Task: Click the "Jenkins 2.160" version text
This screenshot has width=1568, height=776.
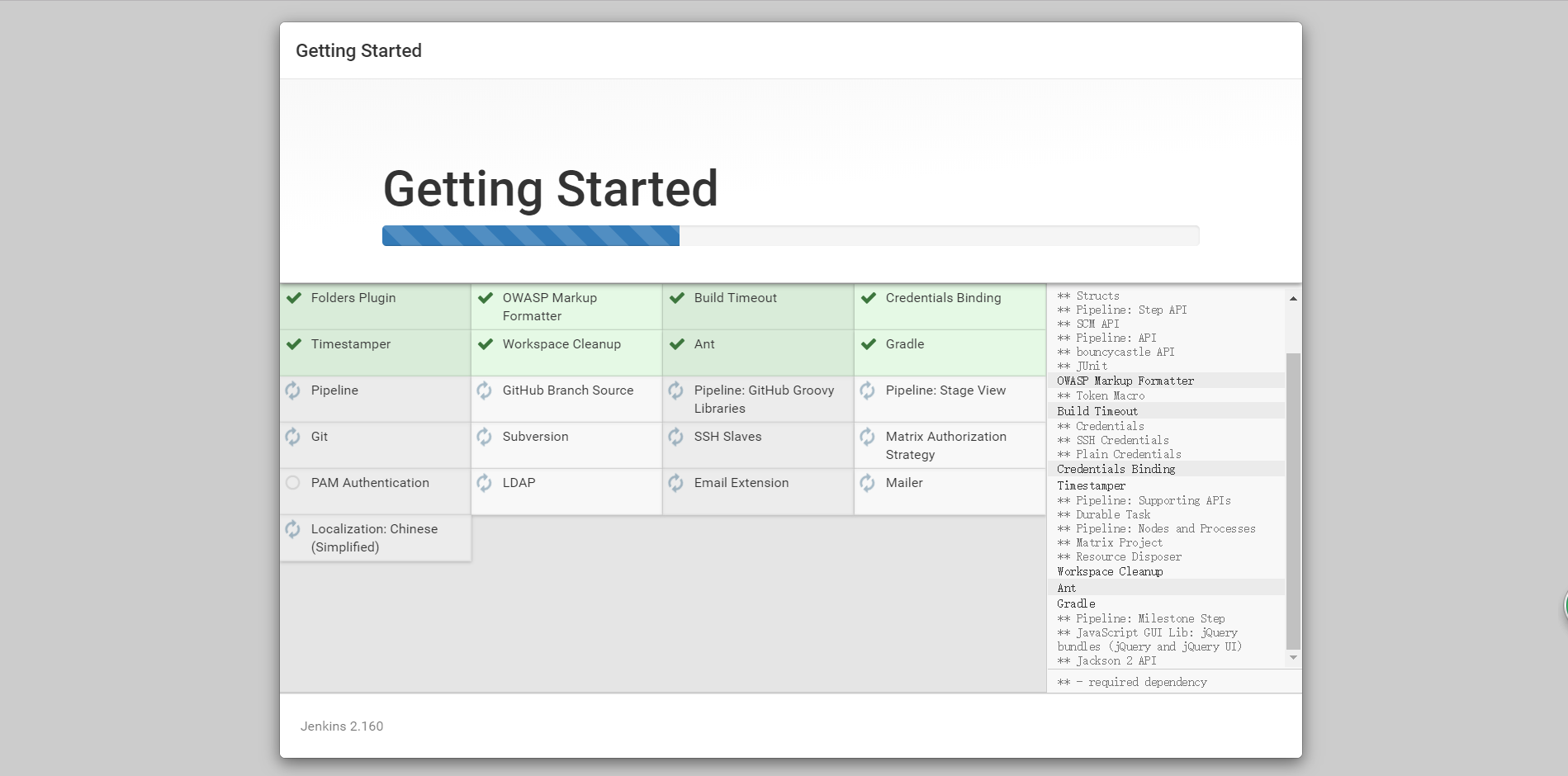Action: tap(342, 726)
